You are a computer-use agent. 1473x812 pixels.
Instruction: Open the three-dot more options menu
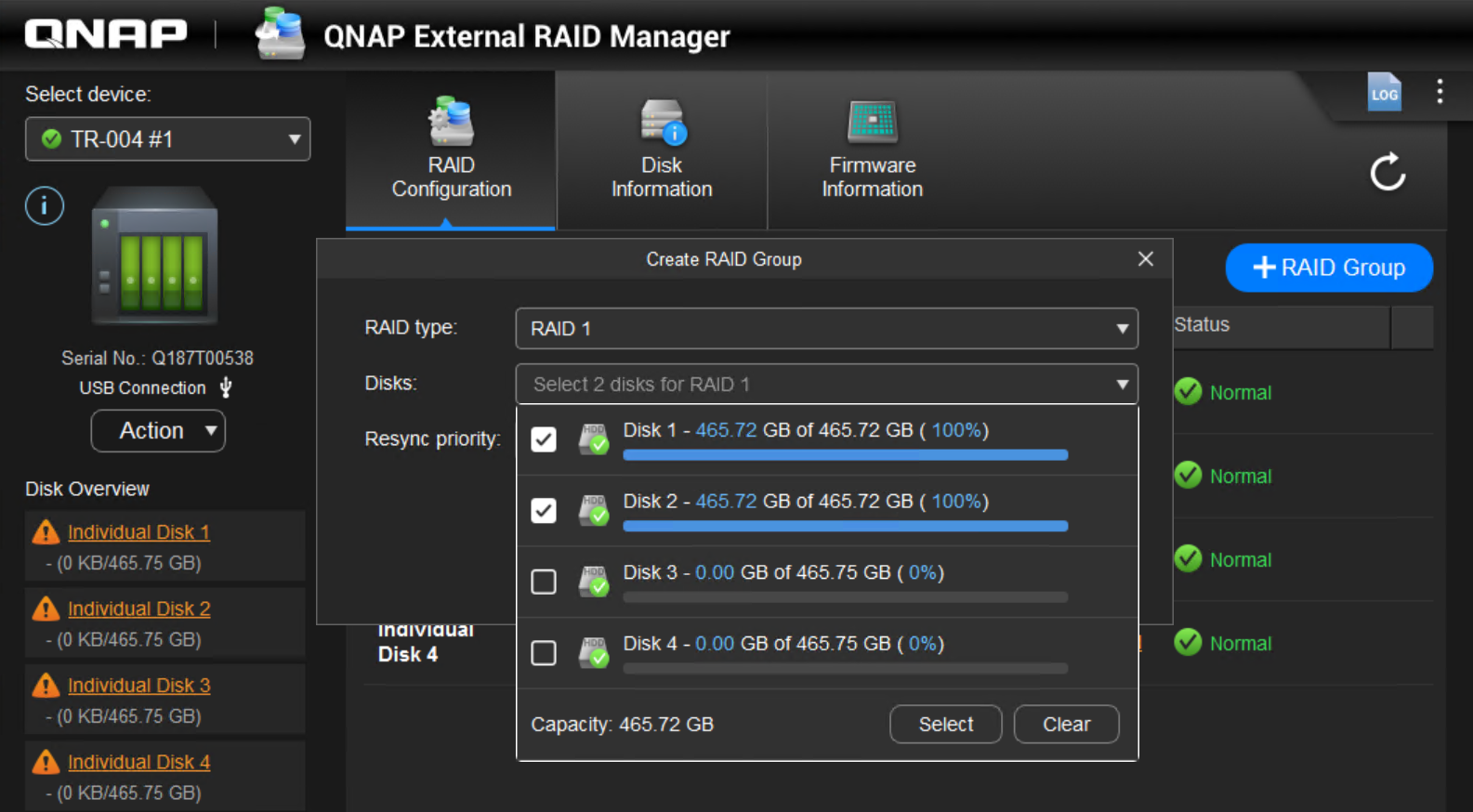1440,91
